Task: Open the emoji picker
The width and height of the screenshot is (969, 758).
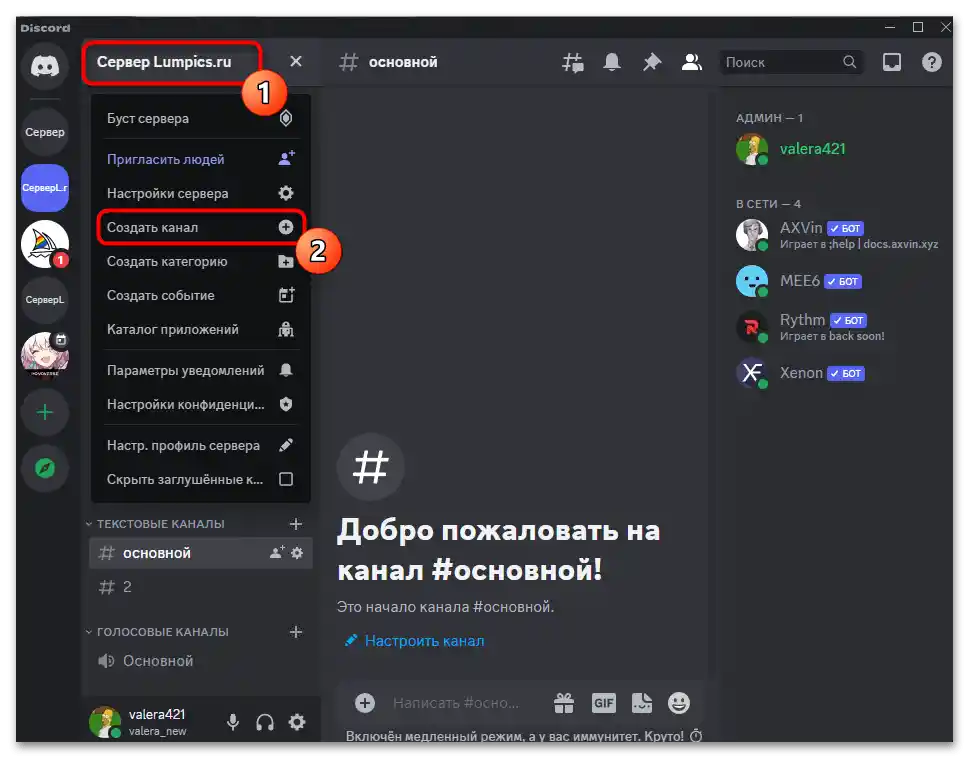Action: pyautogui.click(x=679, y=702)
